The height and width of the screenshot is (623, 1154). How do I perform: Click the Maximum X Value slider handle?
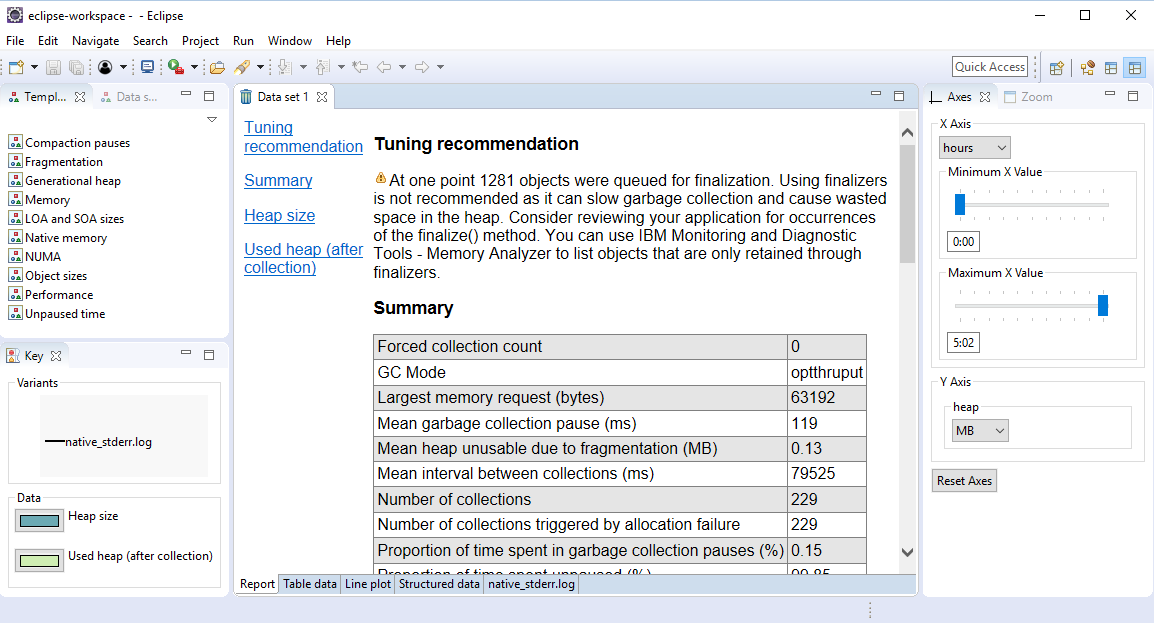(x=1102, y=305)
